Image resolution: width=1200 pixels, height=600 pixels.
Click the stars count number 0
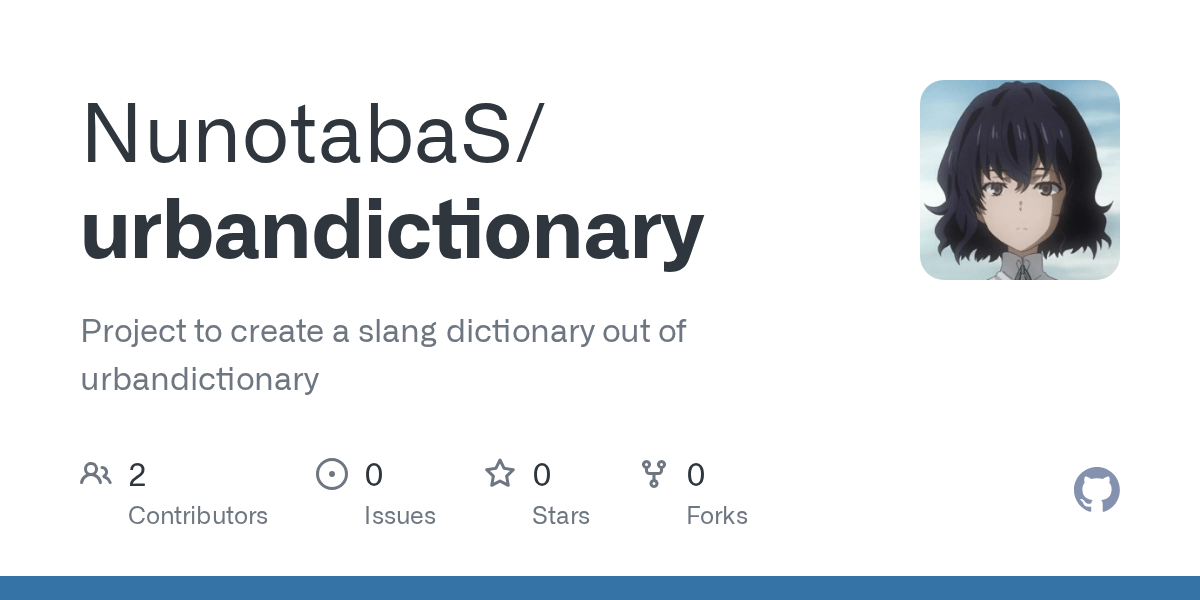coord(542,475)
